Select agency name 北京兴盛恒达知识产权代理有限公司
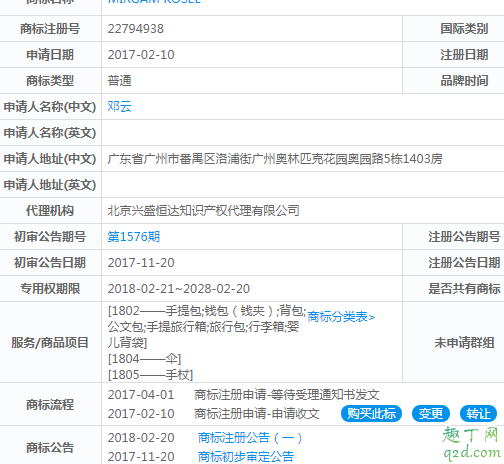504x464 pixels. (x=203, y=211)
